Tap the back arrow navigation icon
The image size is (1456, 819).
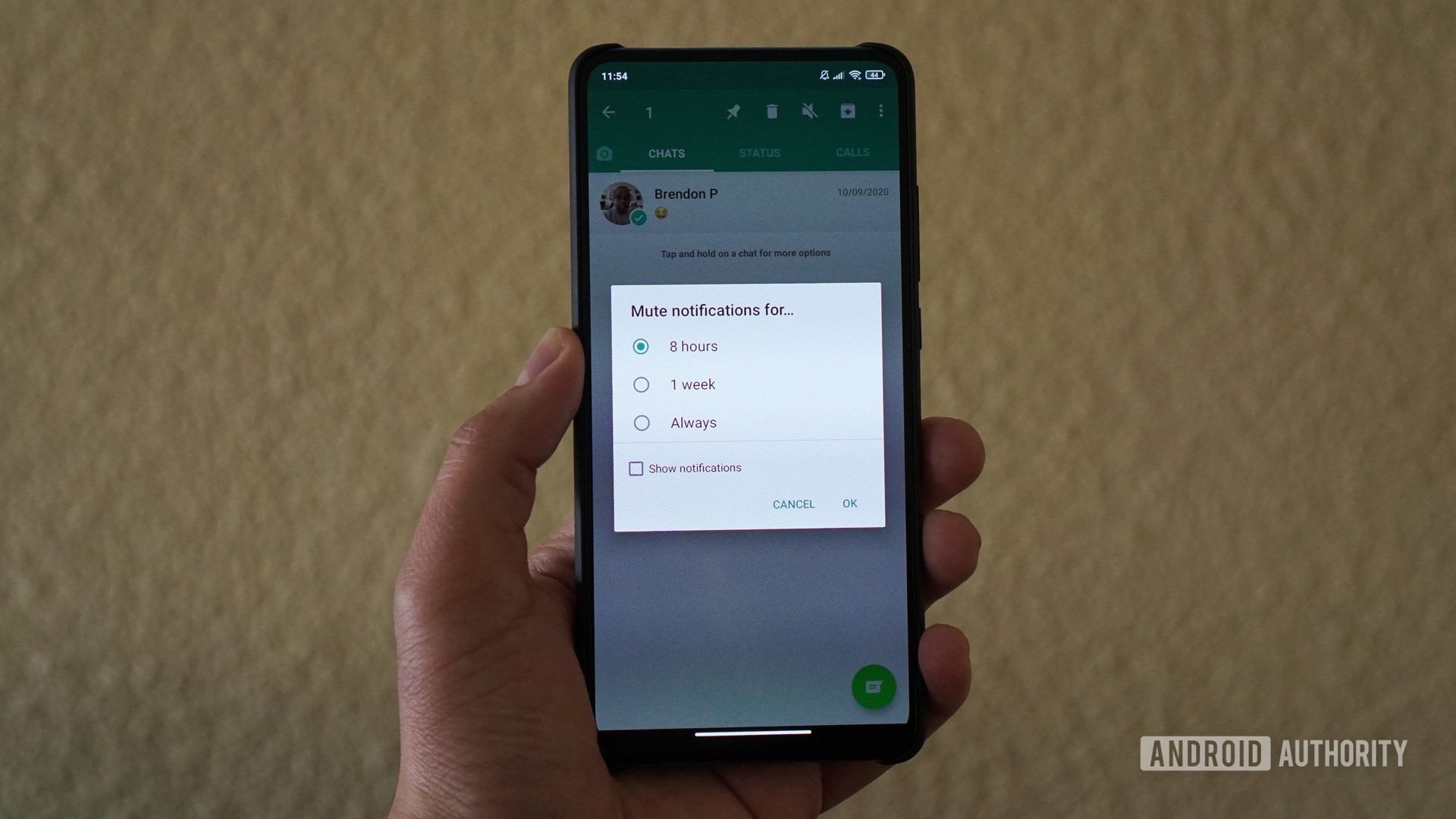click(x=610, y=111)
